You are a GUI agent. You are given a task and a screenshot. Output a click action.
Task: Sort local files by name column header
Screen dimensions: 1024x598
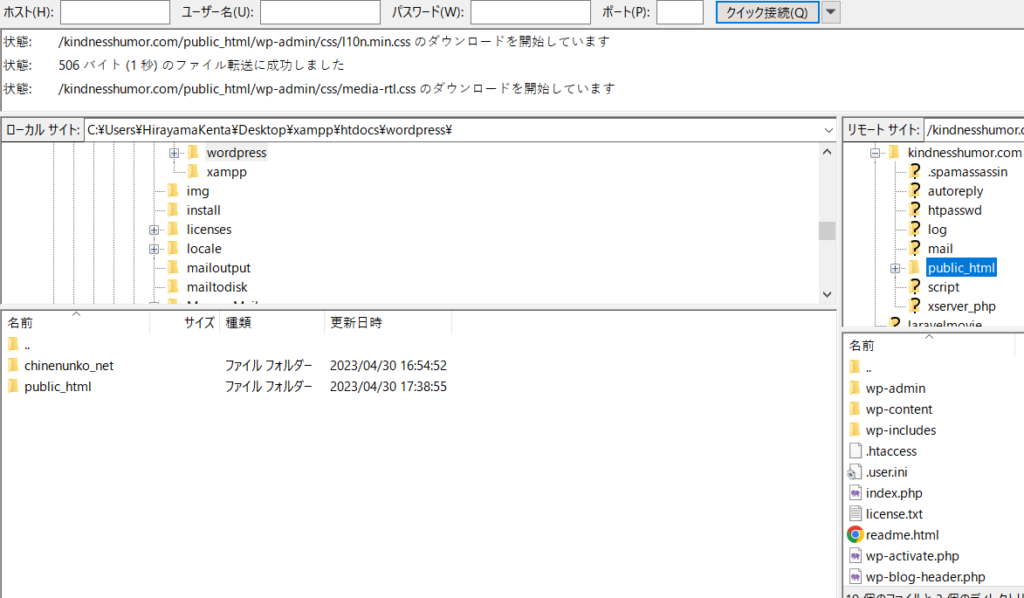pyautogui.click(x=75, y=323)
